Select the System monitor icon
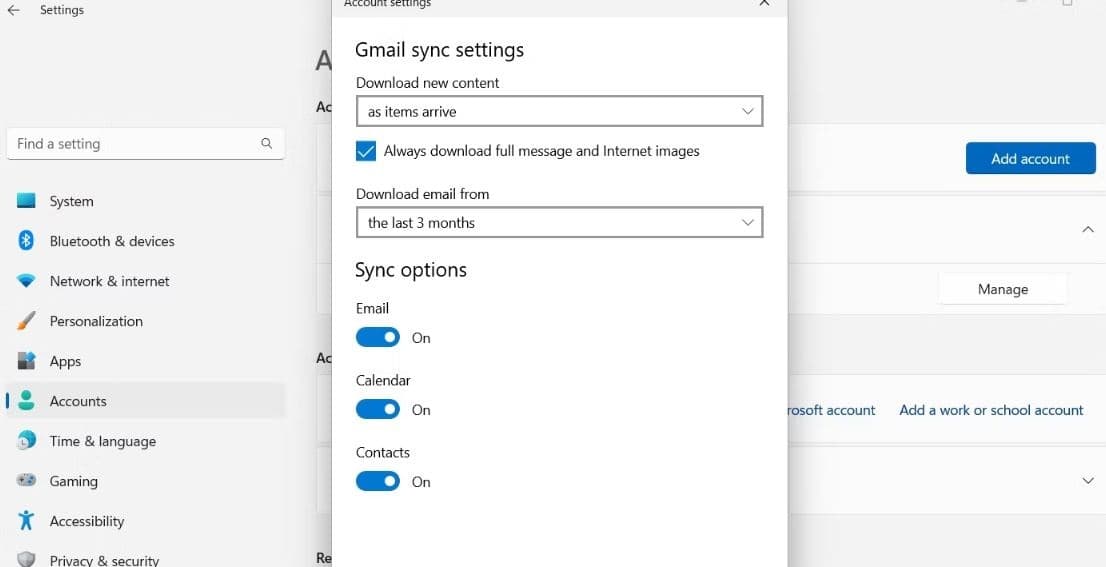This screenshot has height=567, width=1106. pos(26,200)
